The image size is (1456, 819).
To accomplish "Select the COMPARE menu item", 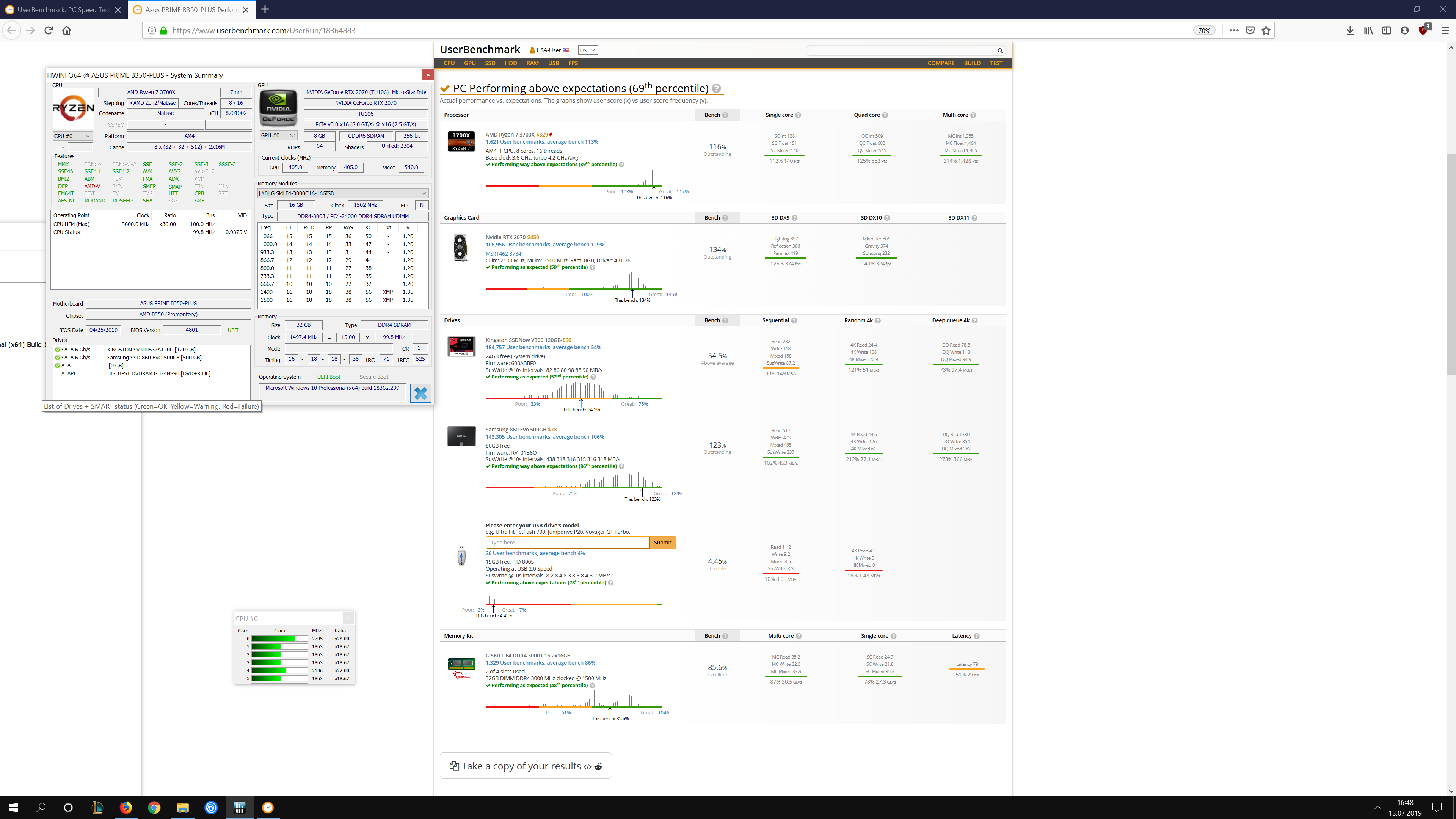I will pos(940,63).
